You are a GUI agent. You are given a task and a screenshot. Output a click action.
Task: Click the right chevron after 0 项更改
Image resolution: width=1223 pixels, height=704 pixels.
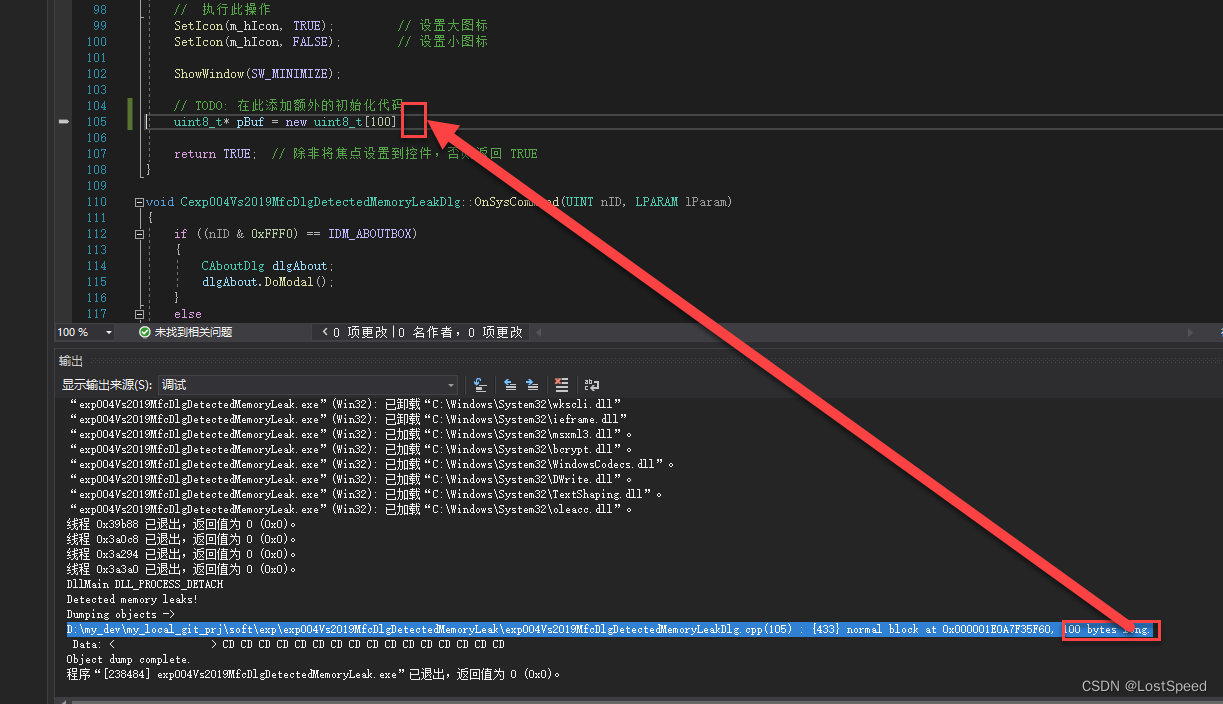[538, 332]
